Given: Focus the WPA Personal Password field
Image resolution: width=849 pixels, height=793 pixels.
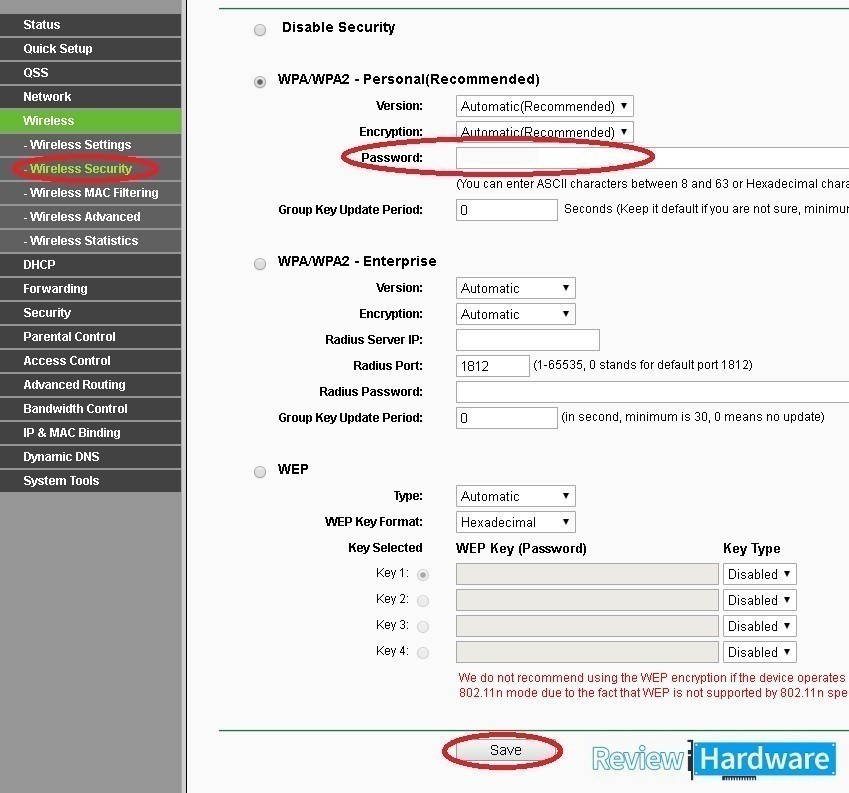Looking at the screenshot, I should click(652, 158).
